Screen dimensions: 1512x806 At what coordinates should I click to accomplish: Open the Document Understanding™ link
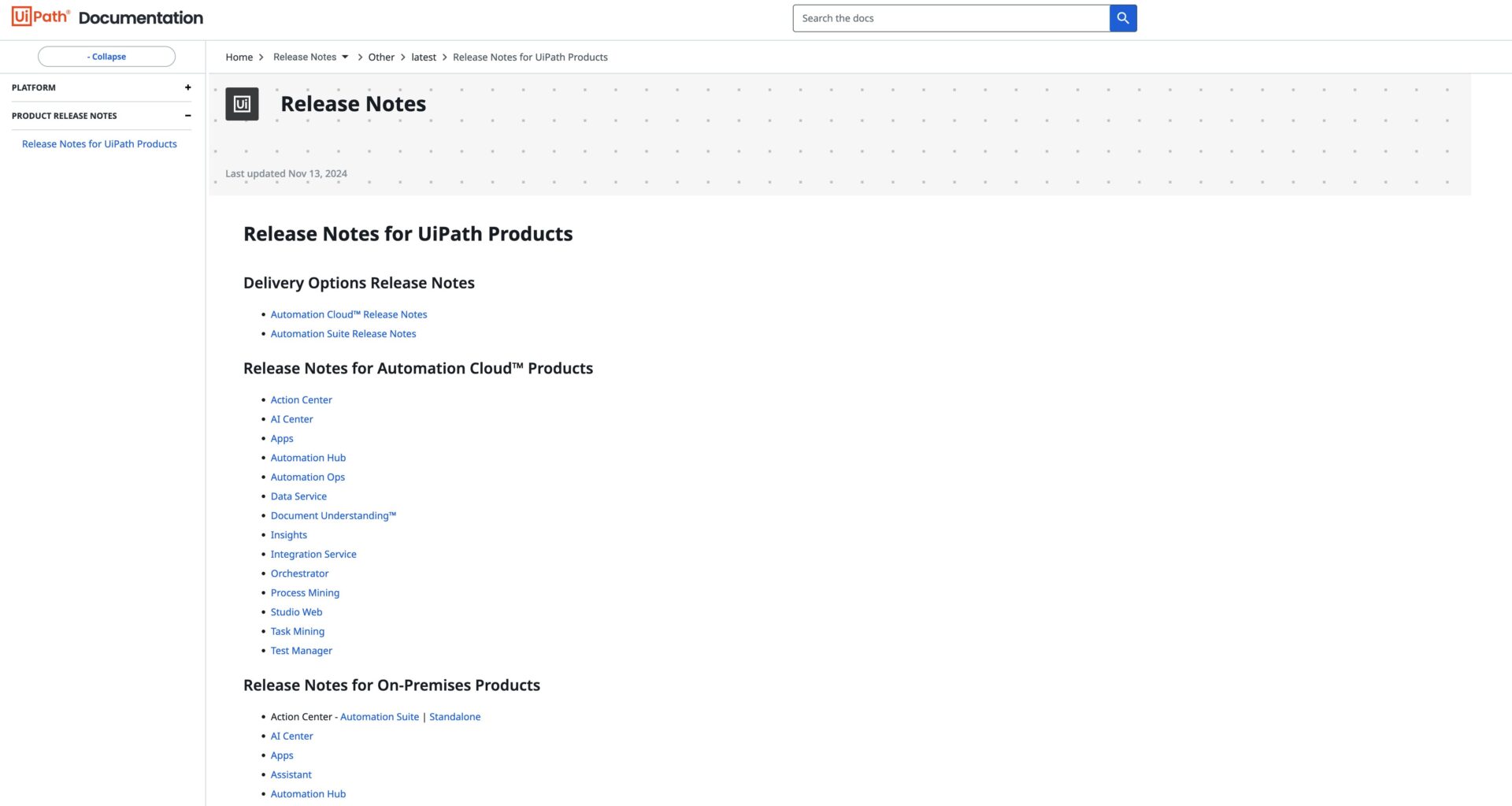(332, 516)
